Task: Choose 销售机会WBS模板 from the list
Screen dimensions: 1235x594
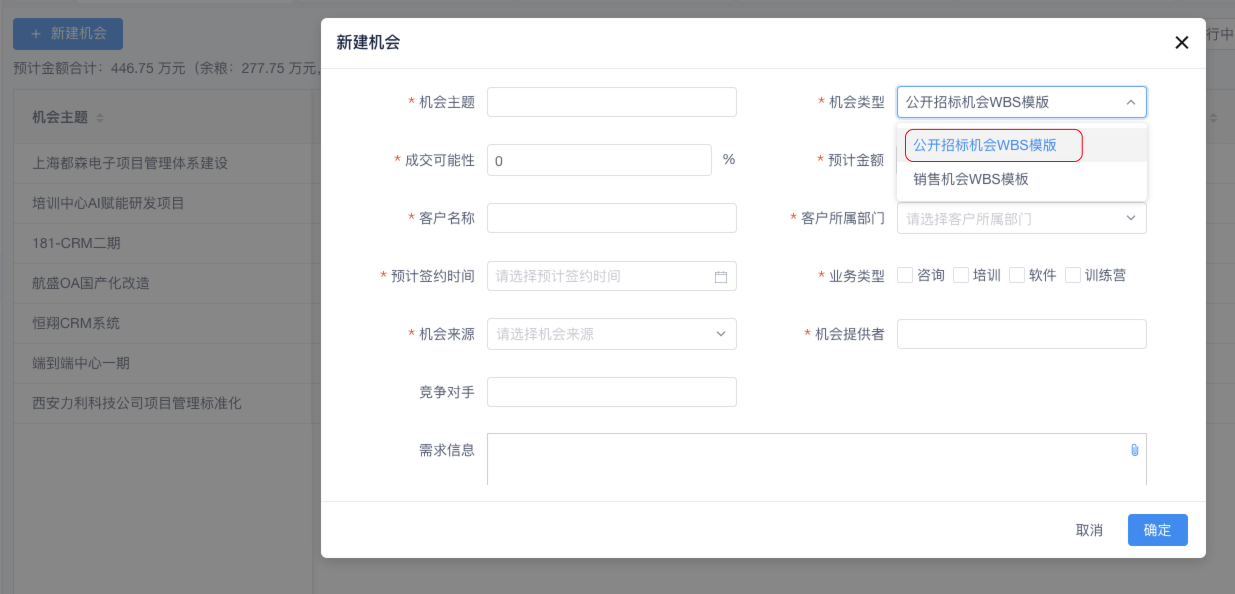Action: pyautogui.click(x=971, y=179)
